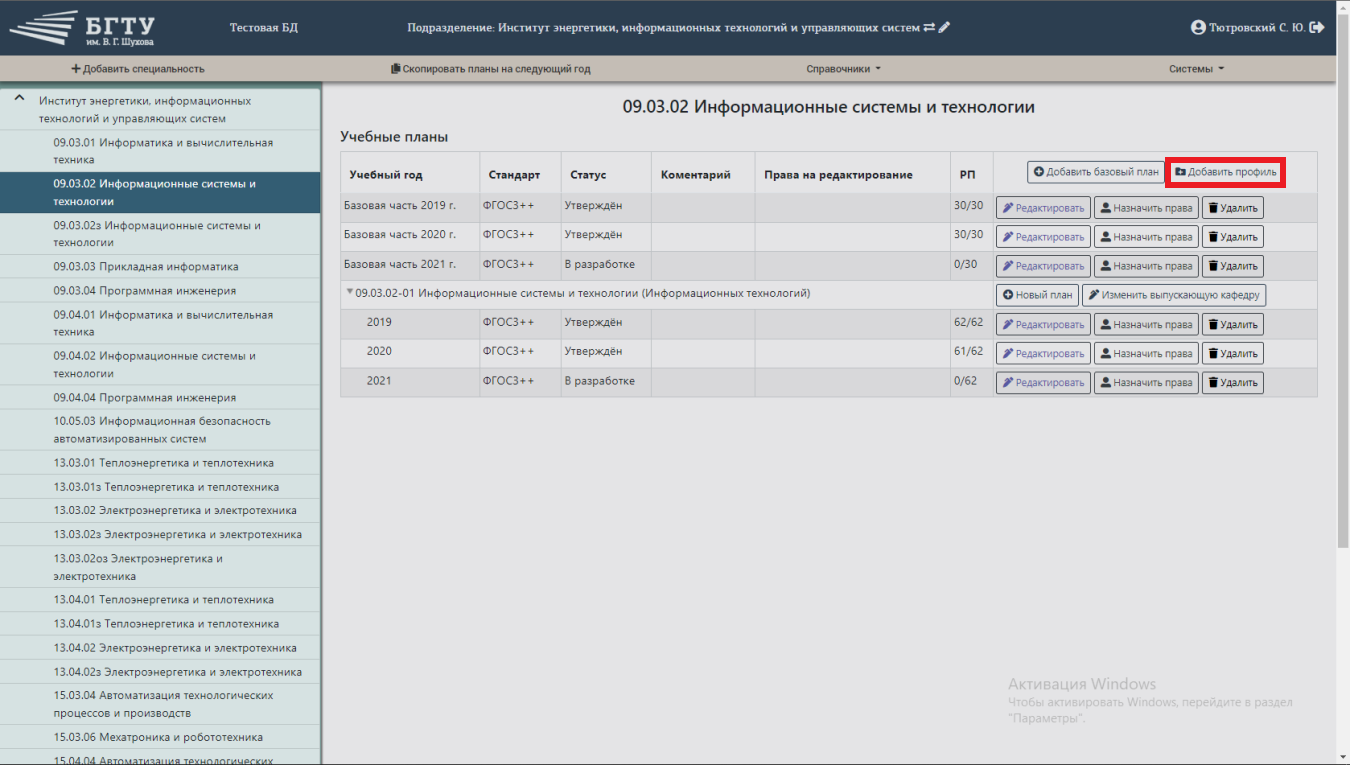Assign rights for Базовая часть 2020 г.

click(x=1146, y=237)
